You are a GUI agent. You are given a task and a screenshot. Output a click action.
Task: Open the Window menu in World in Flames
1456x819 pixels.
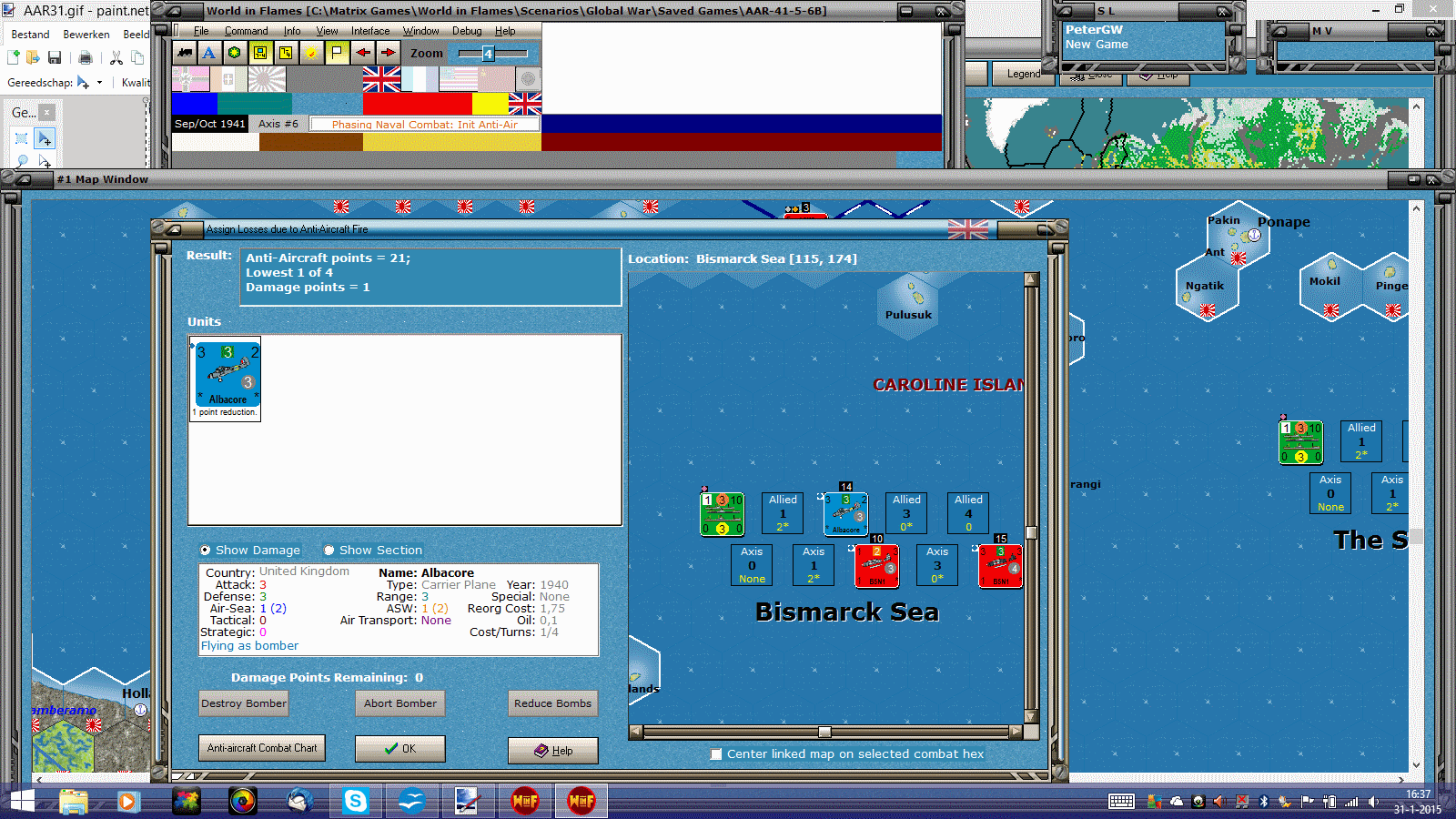pyautogui.click(x=421, y=31)
